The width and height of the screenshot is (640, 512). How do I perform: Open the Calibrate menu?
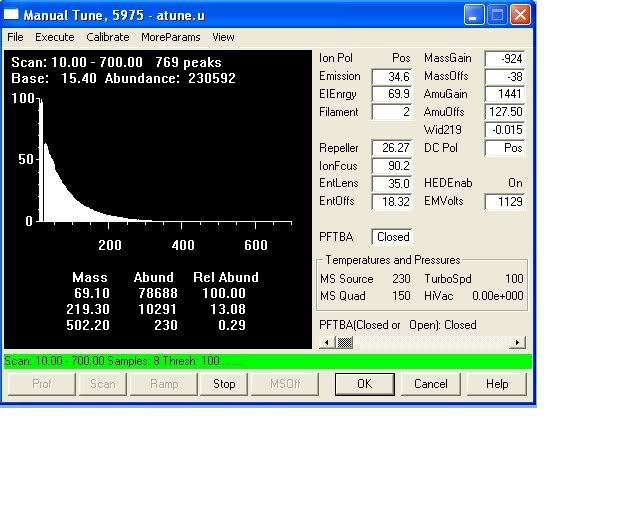107,37
